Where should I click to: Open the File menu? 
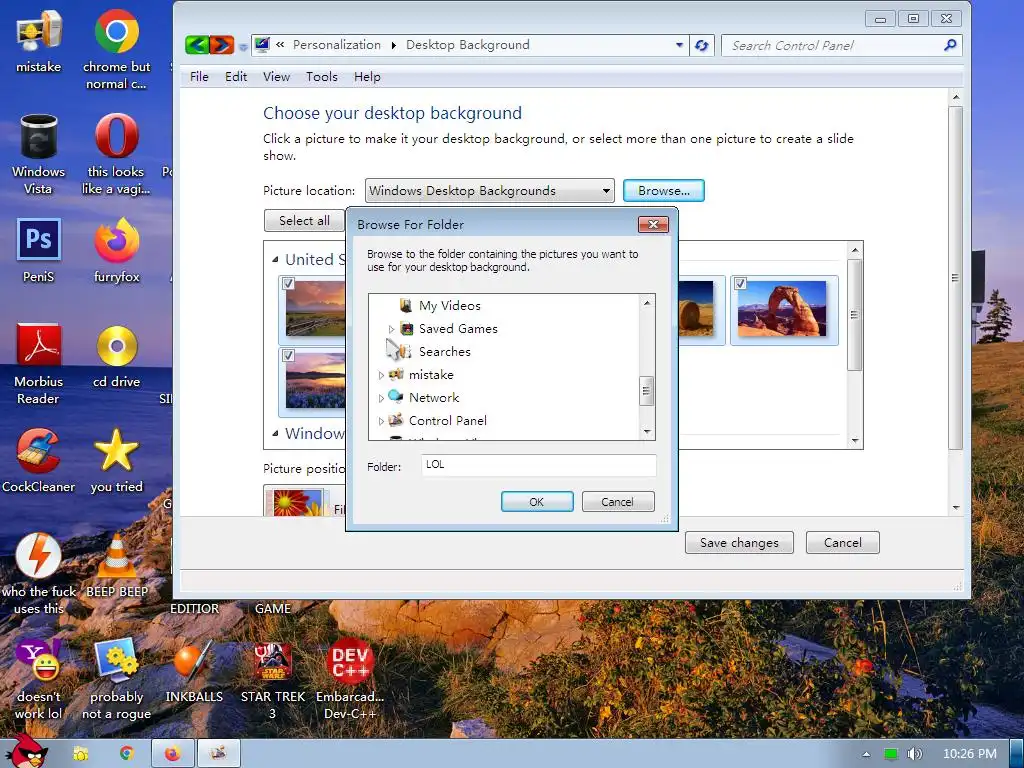pos(199,77)
